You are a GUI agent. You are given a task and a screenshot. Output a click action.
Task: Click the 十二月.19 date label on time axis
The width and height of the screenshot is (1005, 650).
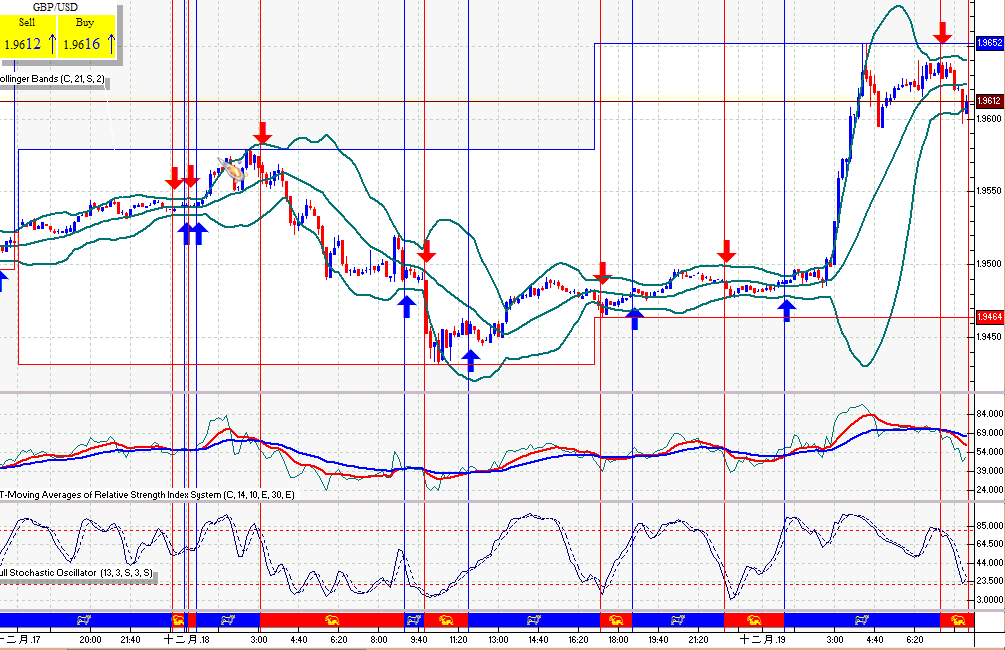[763, 639]
